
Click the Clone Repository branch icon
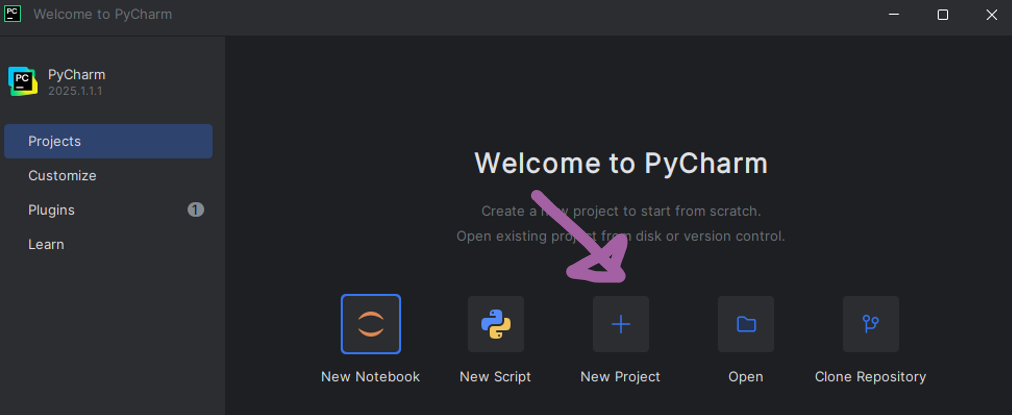click(871, 324)
